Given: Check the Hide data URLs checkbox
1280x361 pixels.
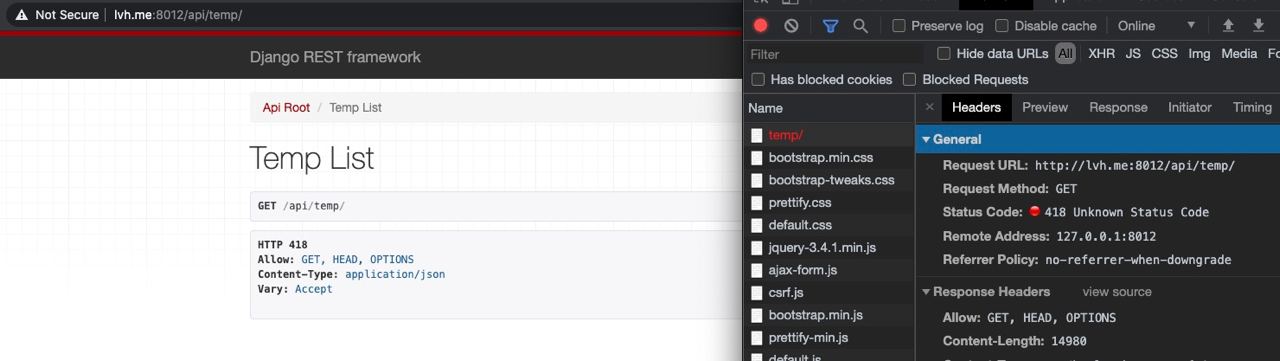Looking at the screenshot, I should pos(944,53).
